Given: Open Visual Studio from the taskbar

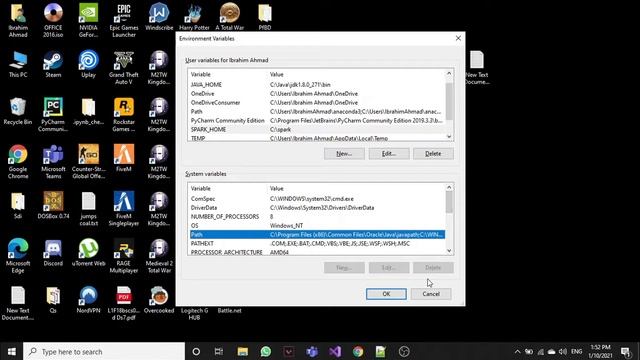Looking at the screenshot, I should 335,351.
